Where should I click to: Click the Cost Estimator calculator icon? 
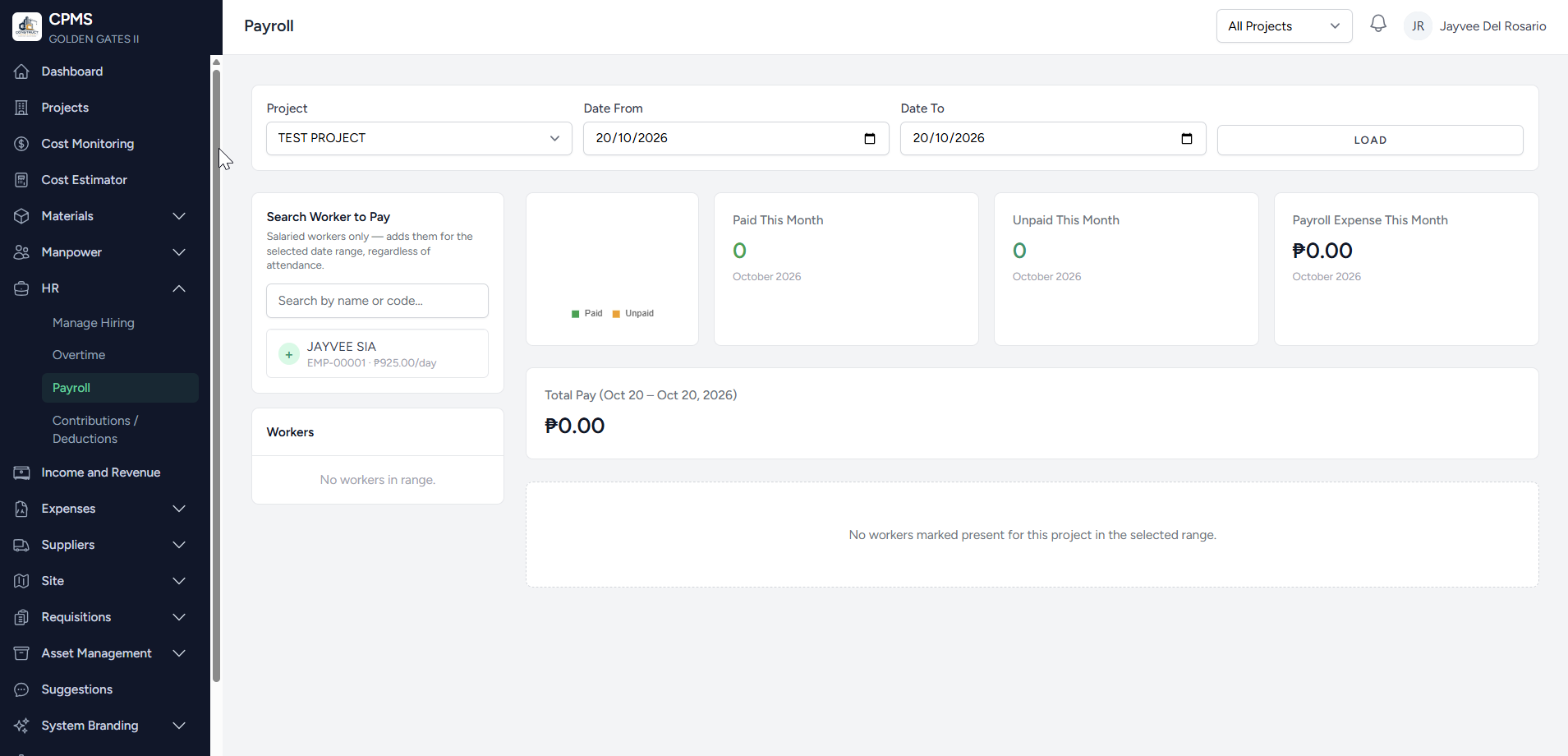(x=21, y=180)
